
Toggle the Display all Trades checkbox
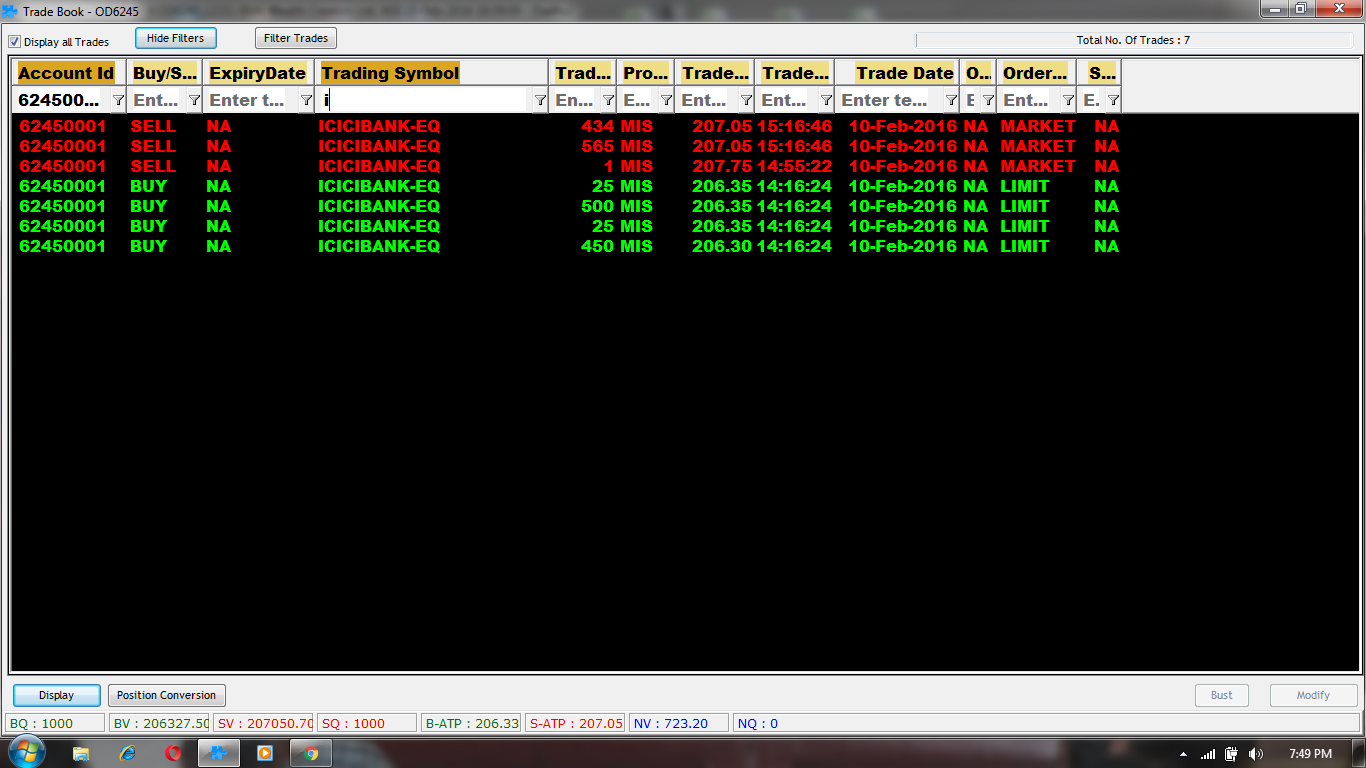click(15, 42)
